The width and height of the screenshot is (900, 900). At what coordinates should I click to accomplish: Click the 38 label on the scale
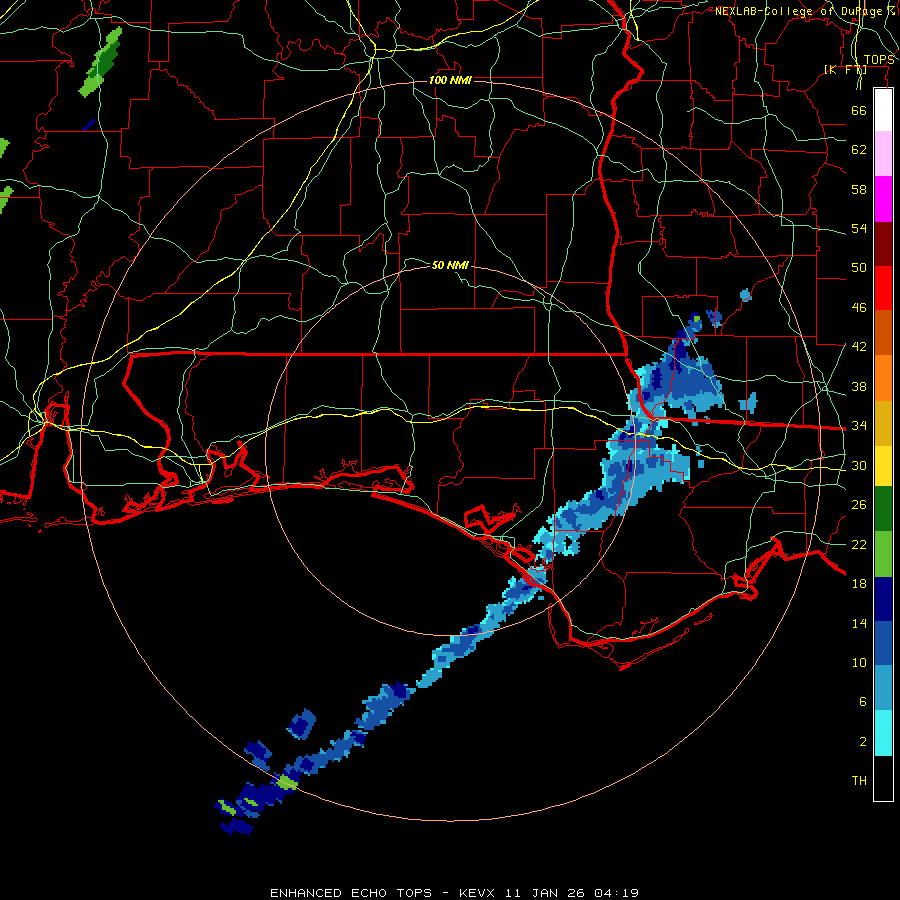pos(859,386)
